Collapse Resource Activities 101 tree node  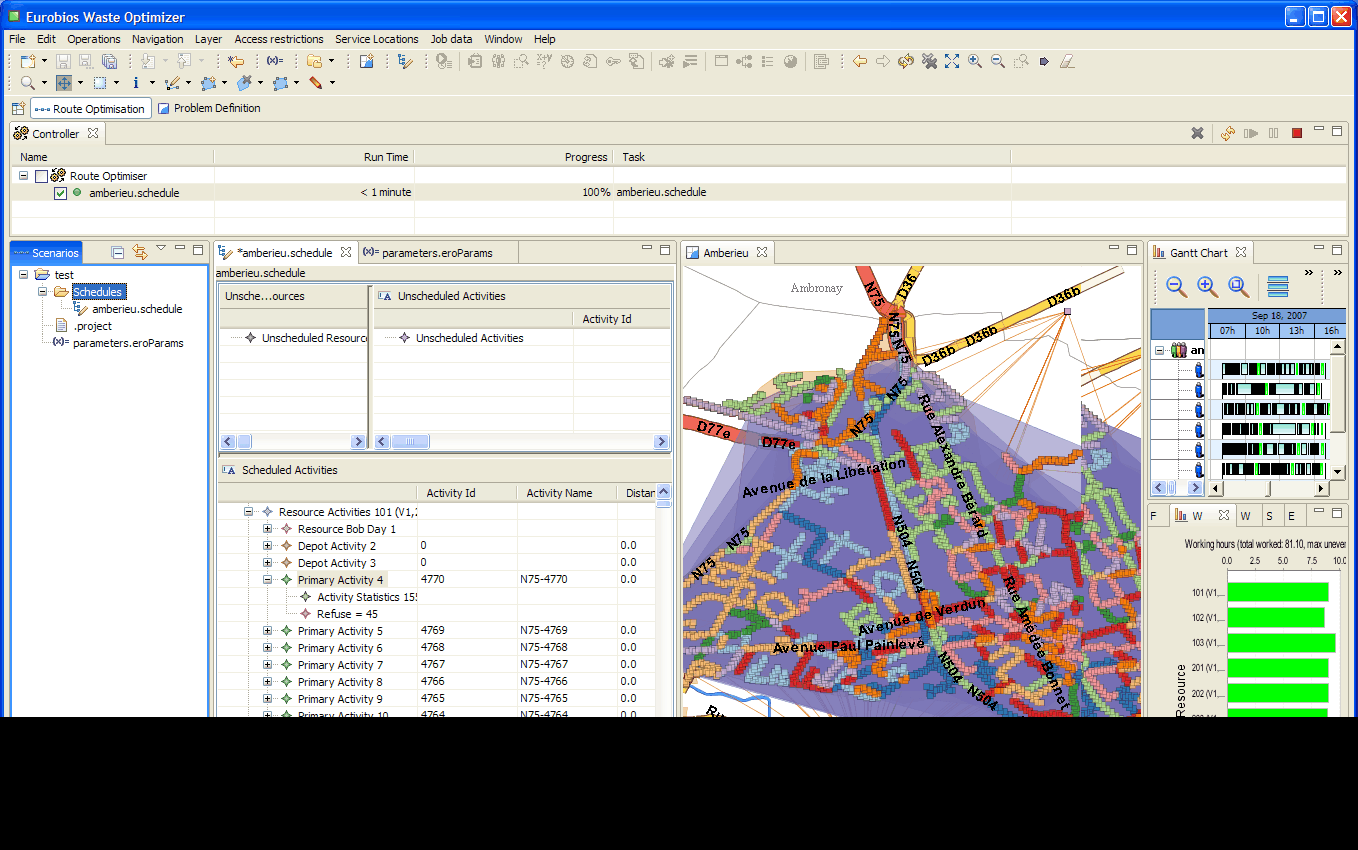click(246, 511)
